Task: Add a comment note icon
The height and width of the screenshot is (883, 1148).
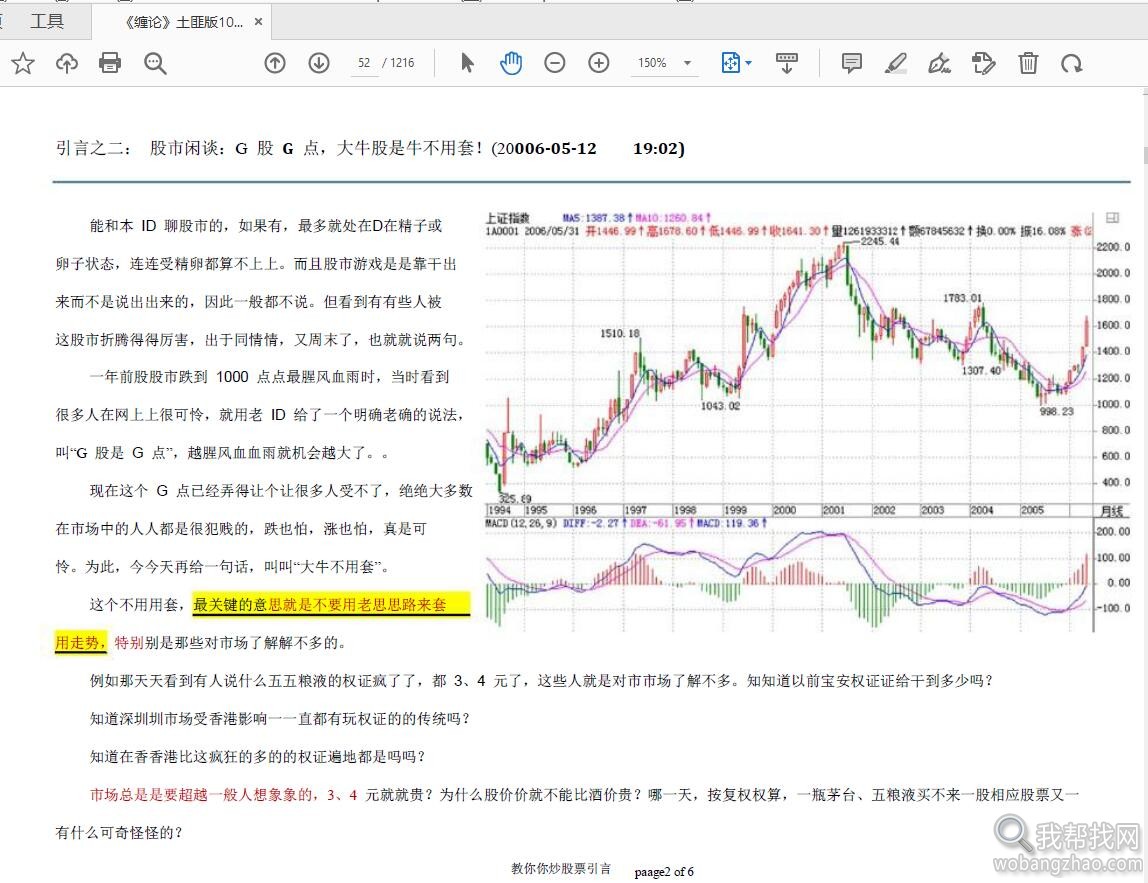Action: click(x=851, y=64)
